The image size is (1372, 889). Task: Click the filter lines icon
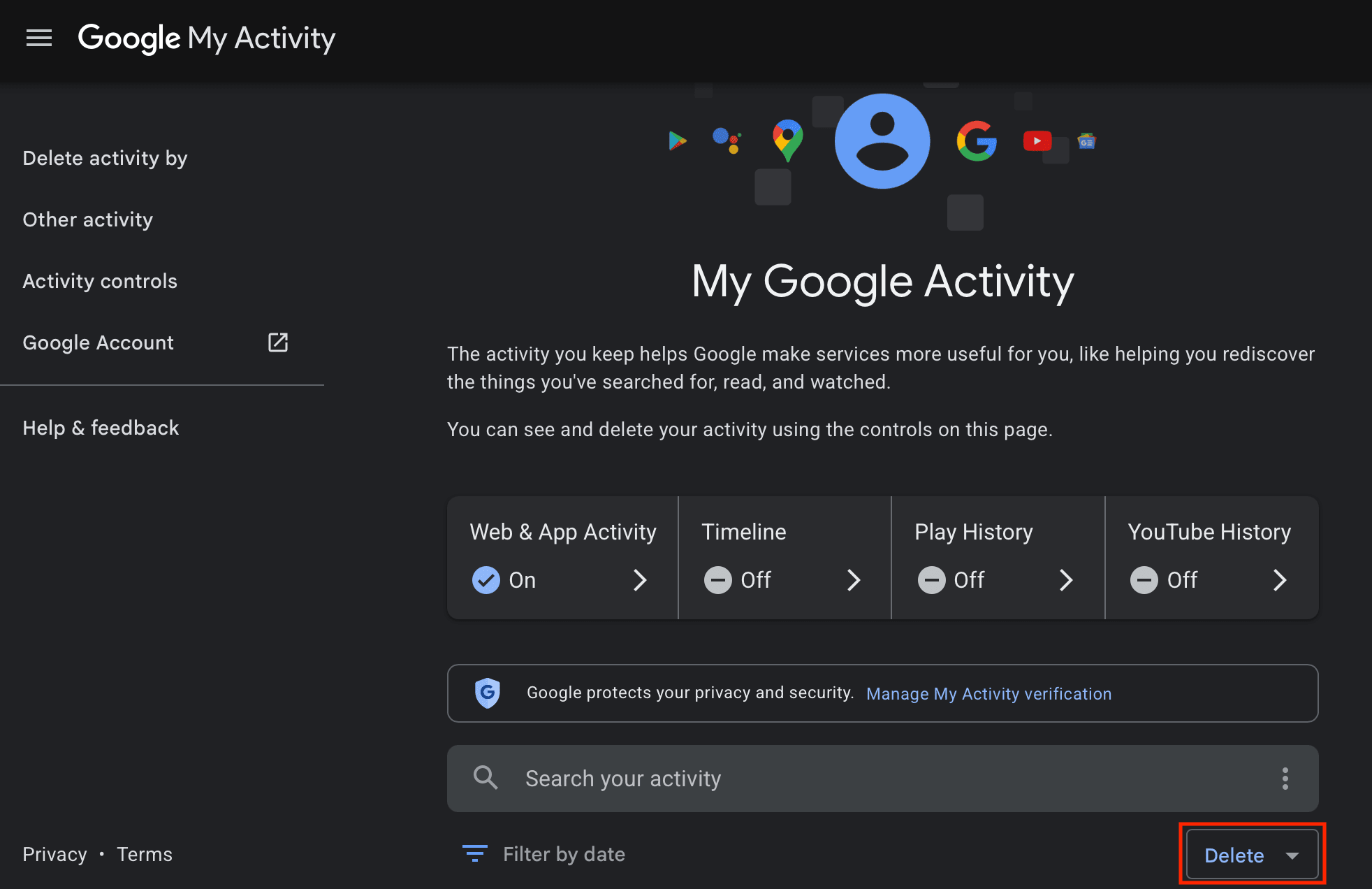[x=475, y=853]
